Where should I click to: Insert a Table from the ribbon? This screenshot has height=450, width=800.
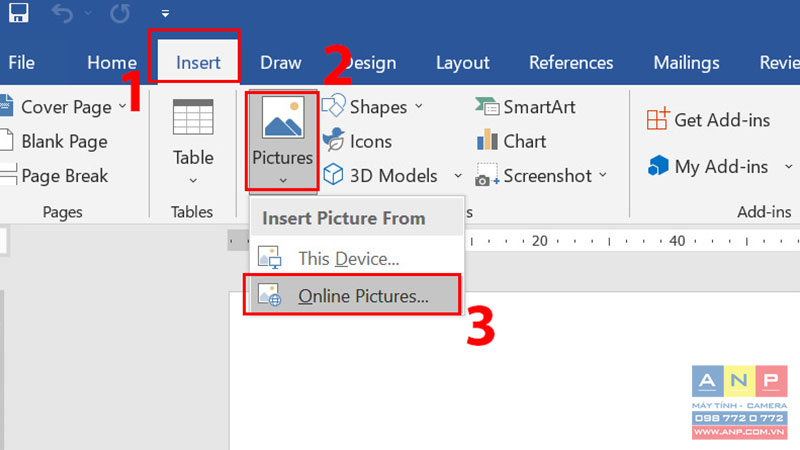pos(193,141)
